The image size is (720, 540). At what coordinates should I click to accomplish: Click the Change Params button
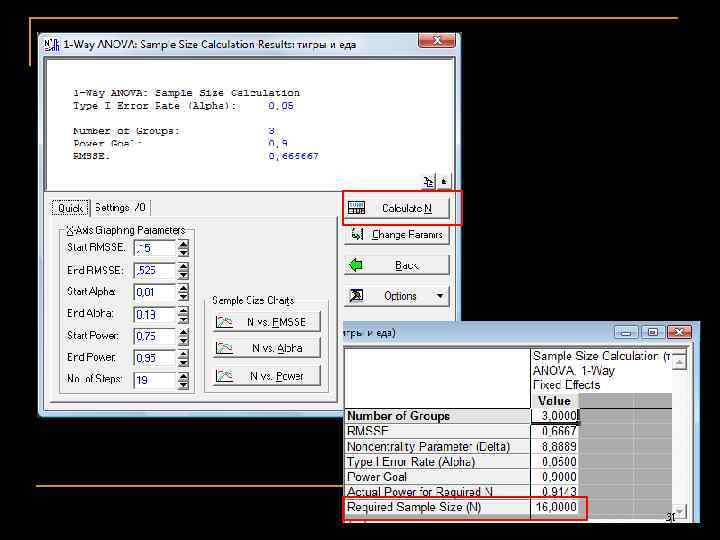coord(397,235)
